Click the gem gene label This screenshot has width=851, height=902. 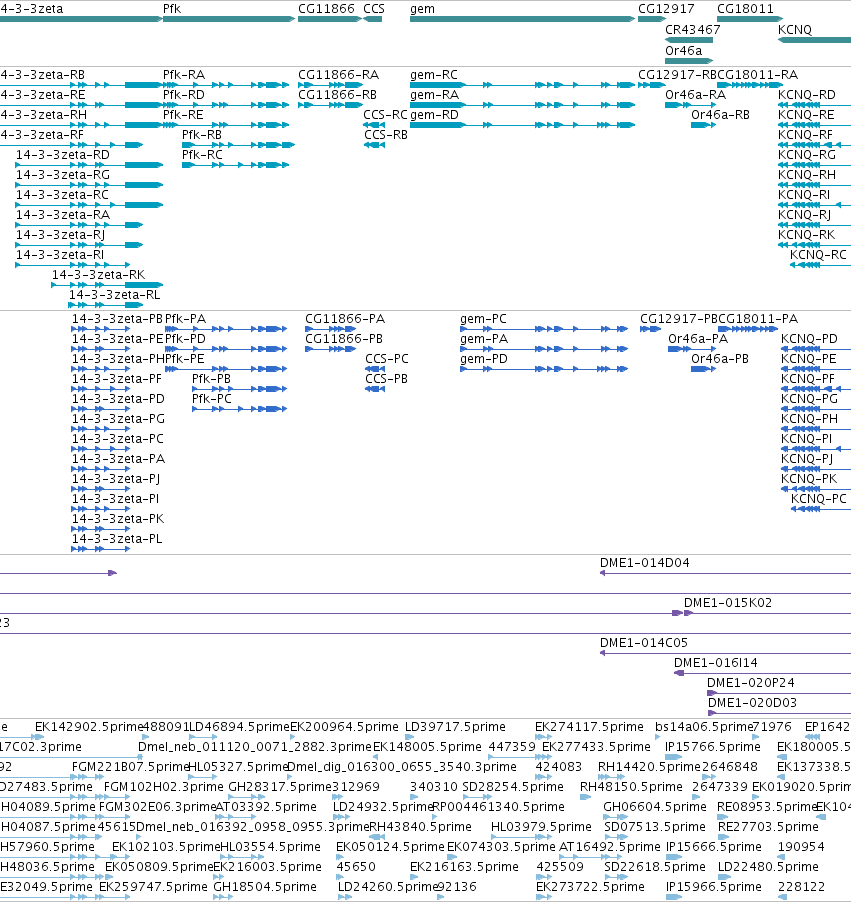click(422, 9)
